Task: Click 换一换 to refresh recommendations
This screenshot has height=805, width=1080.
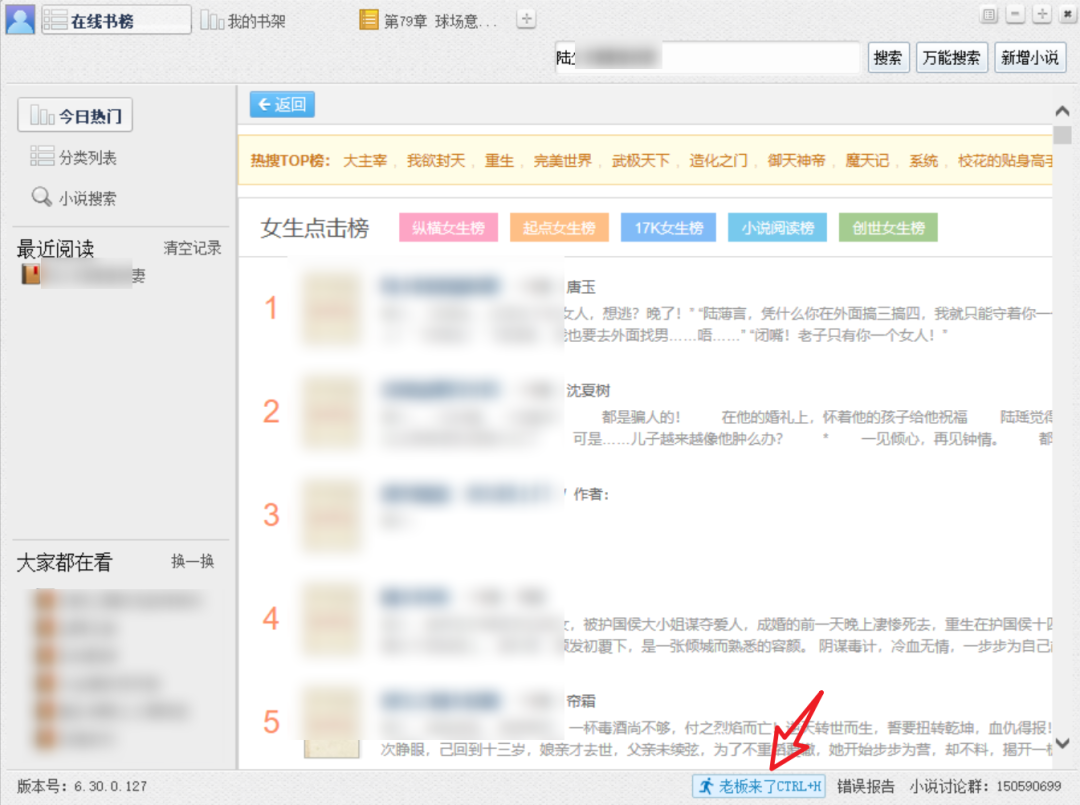Action: click(192, 563)
